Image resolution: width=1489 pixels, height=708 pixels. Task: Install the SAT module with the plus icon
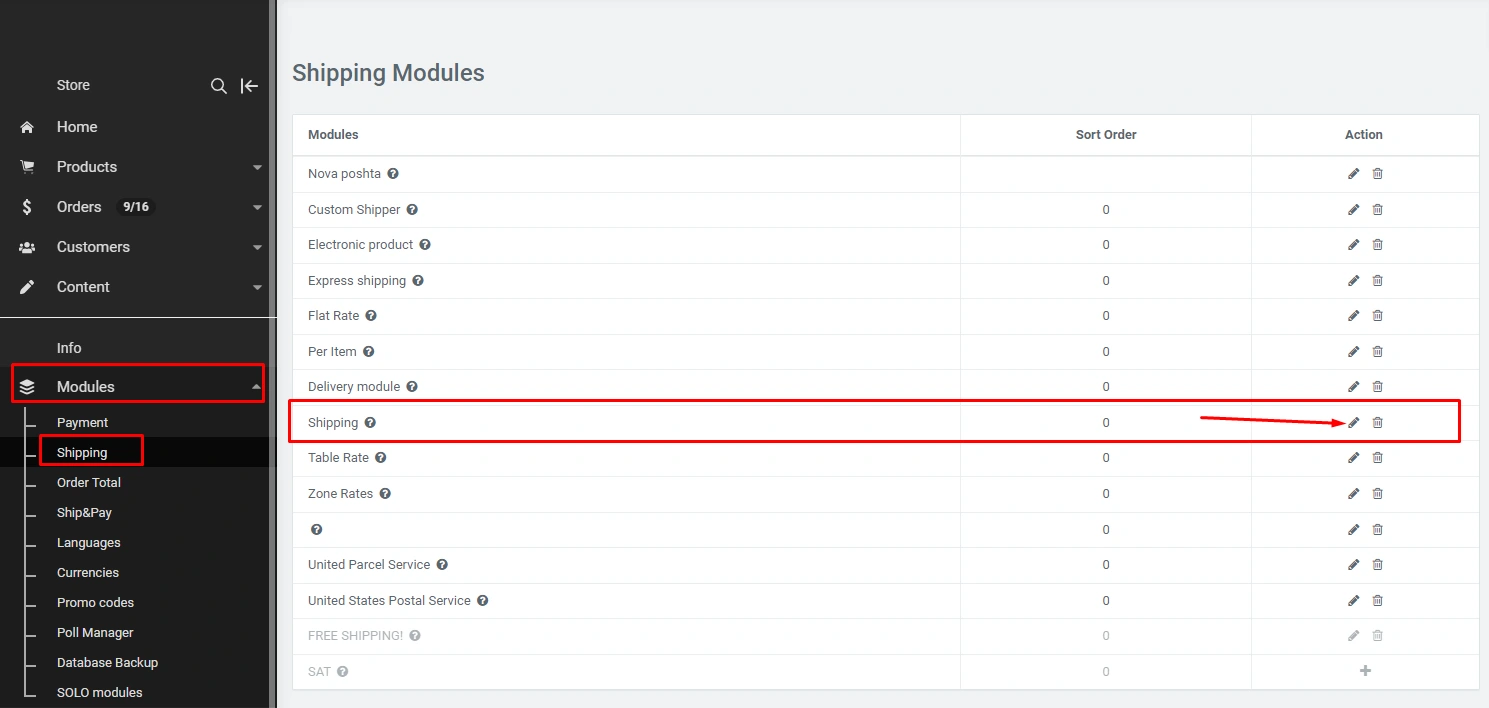coord(1365,671)
